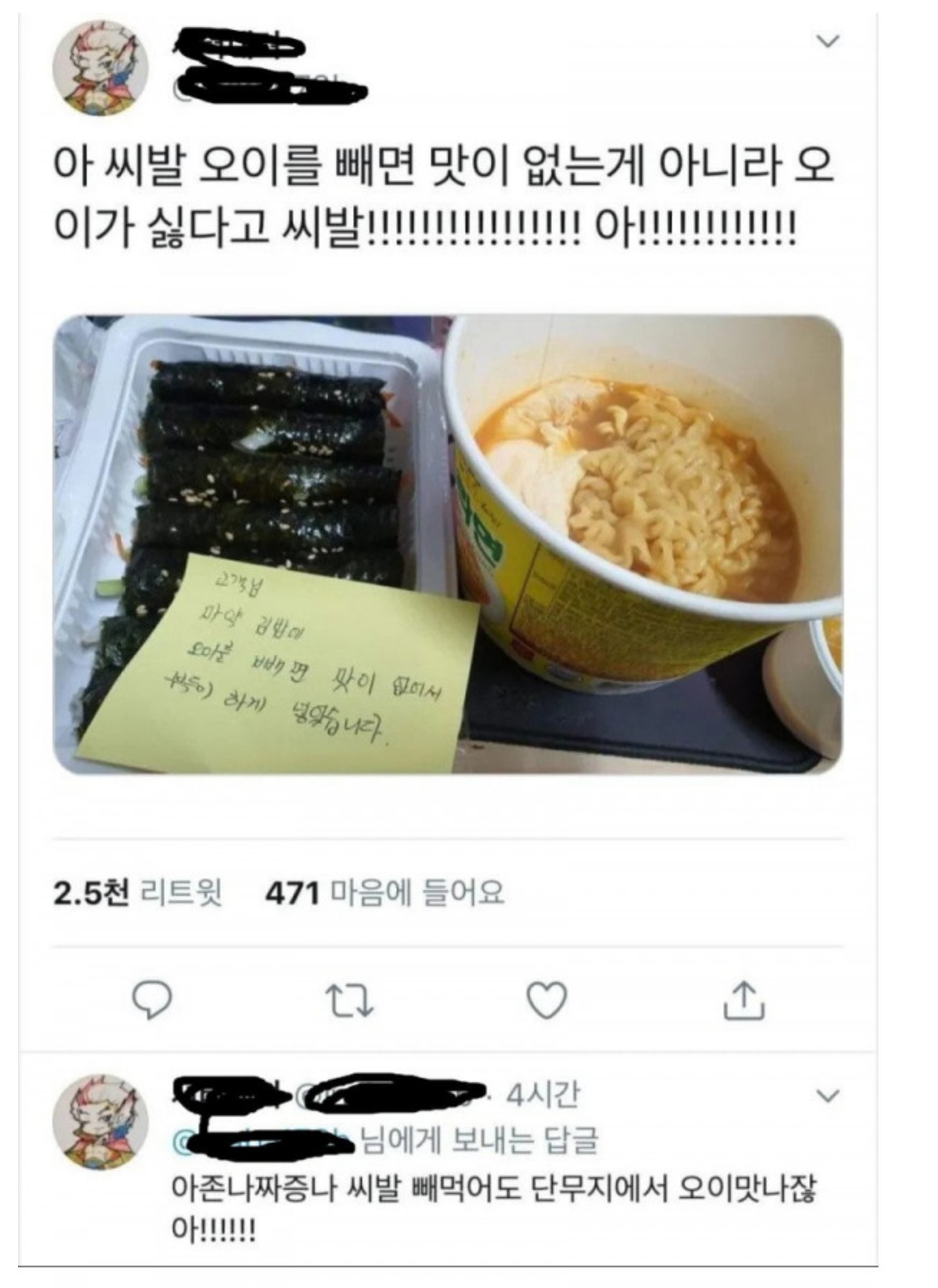This screenshot has width=938, height=1288.
Task: Open the share upload icon
Action: 744,999
